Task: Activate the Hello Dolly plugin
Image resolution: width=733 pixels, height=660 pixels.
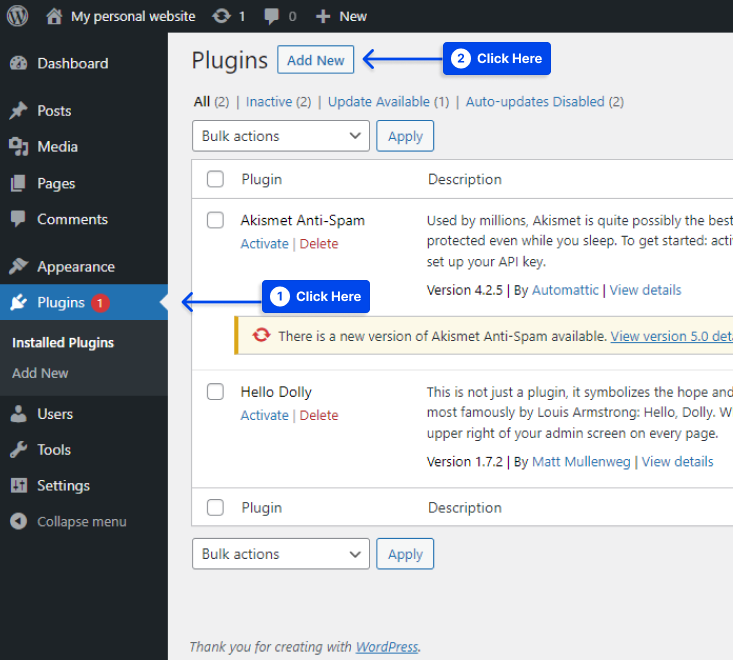Action: [x=264, y=415]
